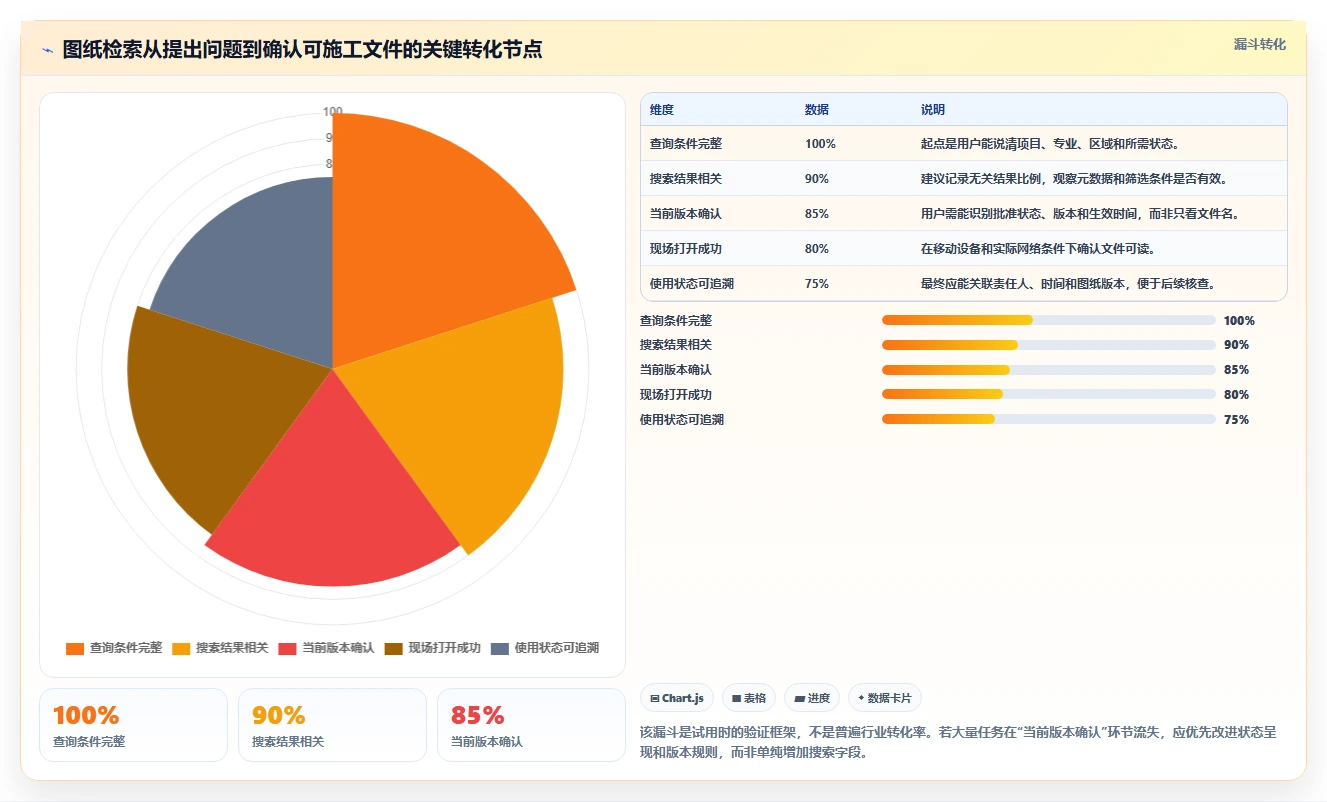Viewport: 1327px width, 802px height.
Task: Click the 使用状态可追溯 75% progress bar
Action: point(1048,419)
